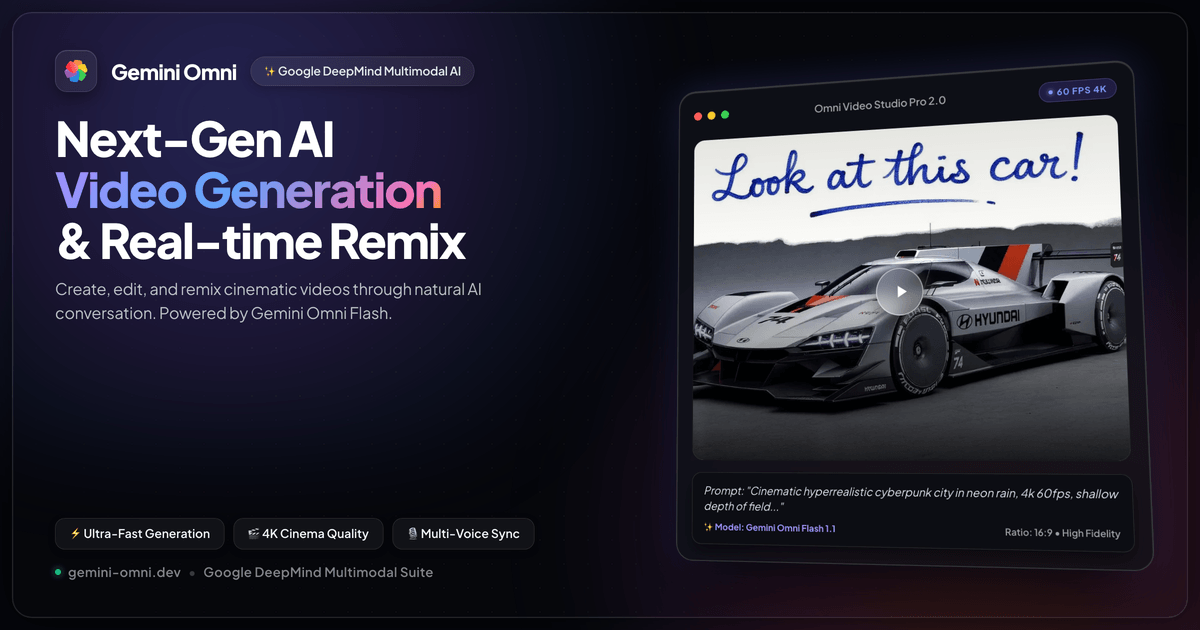Image resolution: width=1200 pixels, height=630 pixels.
Task: Click the Google DeepMind Multimodal Suite text
Action: click(318, 572)
